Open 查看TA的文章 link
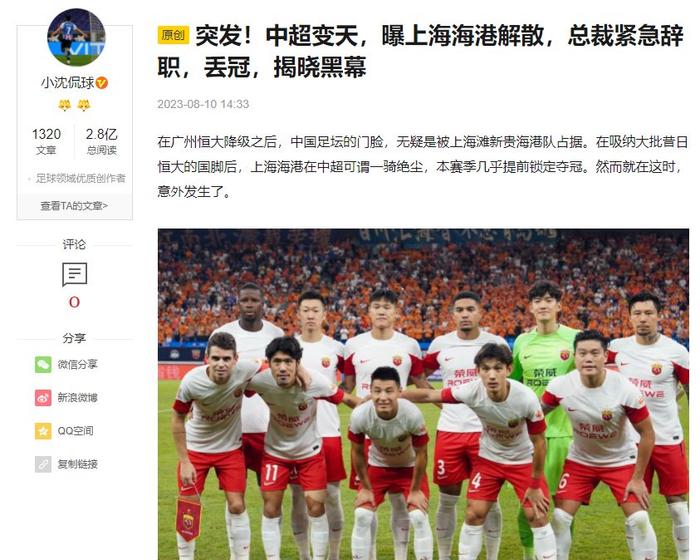700x560 pixels. (74, 206)
